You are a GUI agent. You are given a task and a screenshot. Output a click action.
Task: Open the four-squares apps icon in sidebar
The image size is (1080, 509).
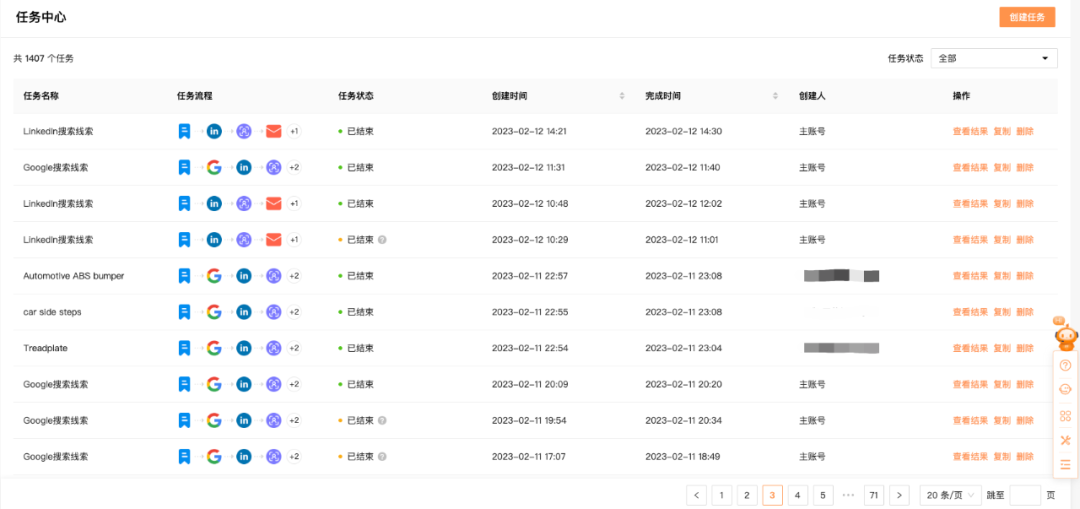[1065, 415]
